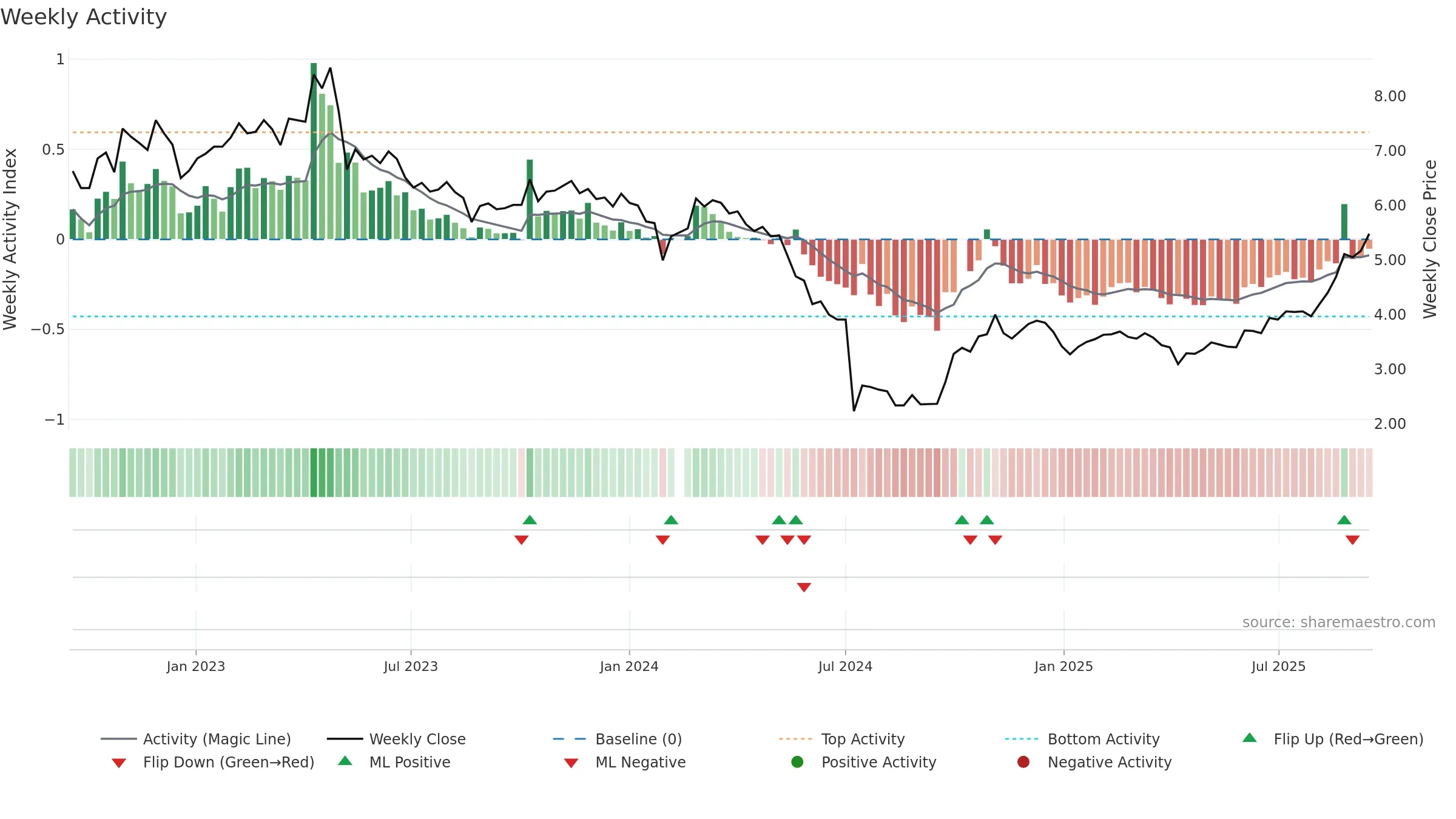This screenshot has width=1456, height=819.
Task: Click the ML Negative red triangle marker before Jul 2024
Action: [804, 587]
